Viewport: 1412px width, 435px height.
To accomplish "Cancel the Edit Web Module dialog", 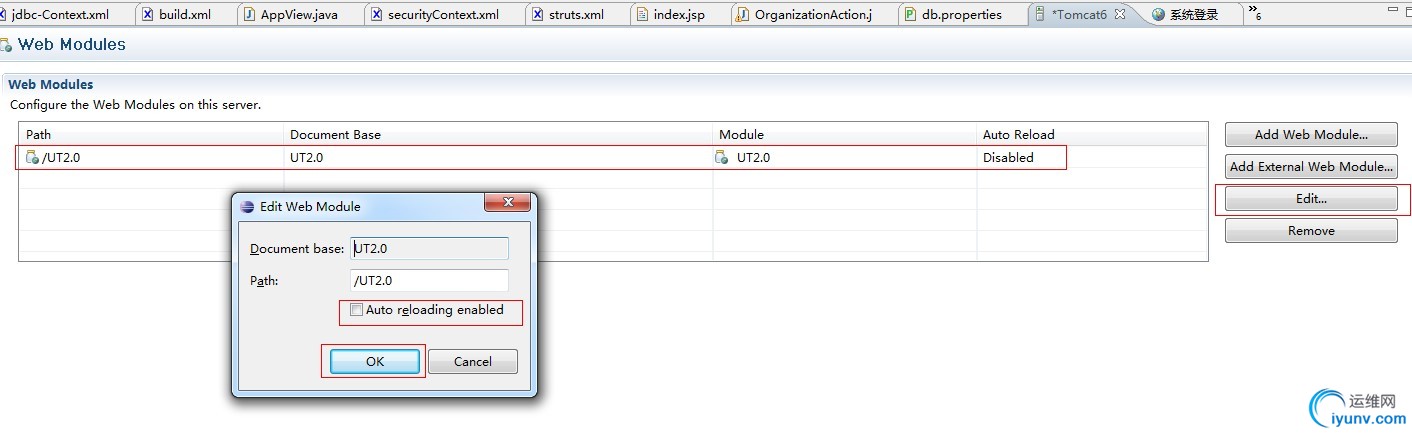I will [473, 361].
